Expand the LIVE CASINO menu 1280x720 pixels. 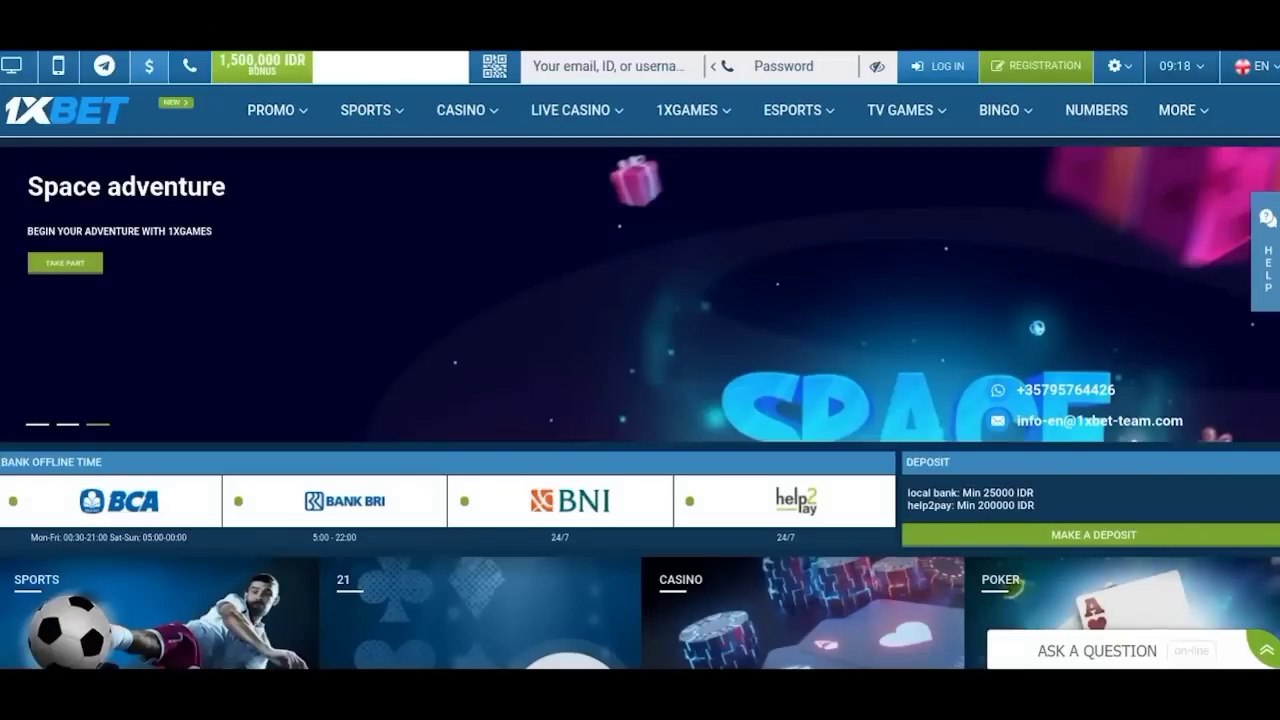[577, 110]
